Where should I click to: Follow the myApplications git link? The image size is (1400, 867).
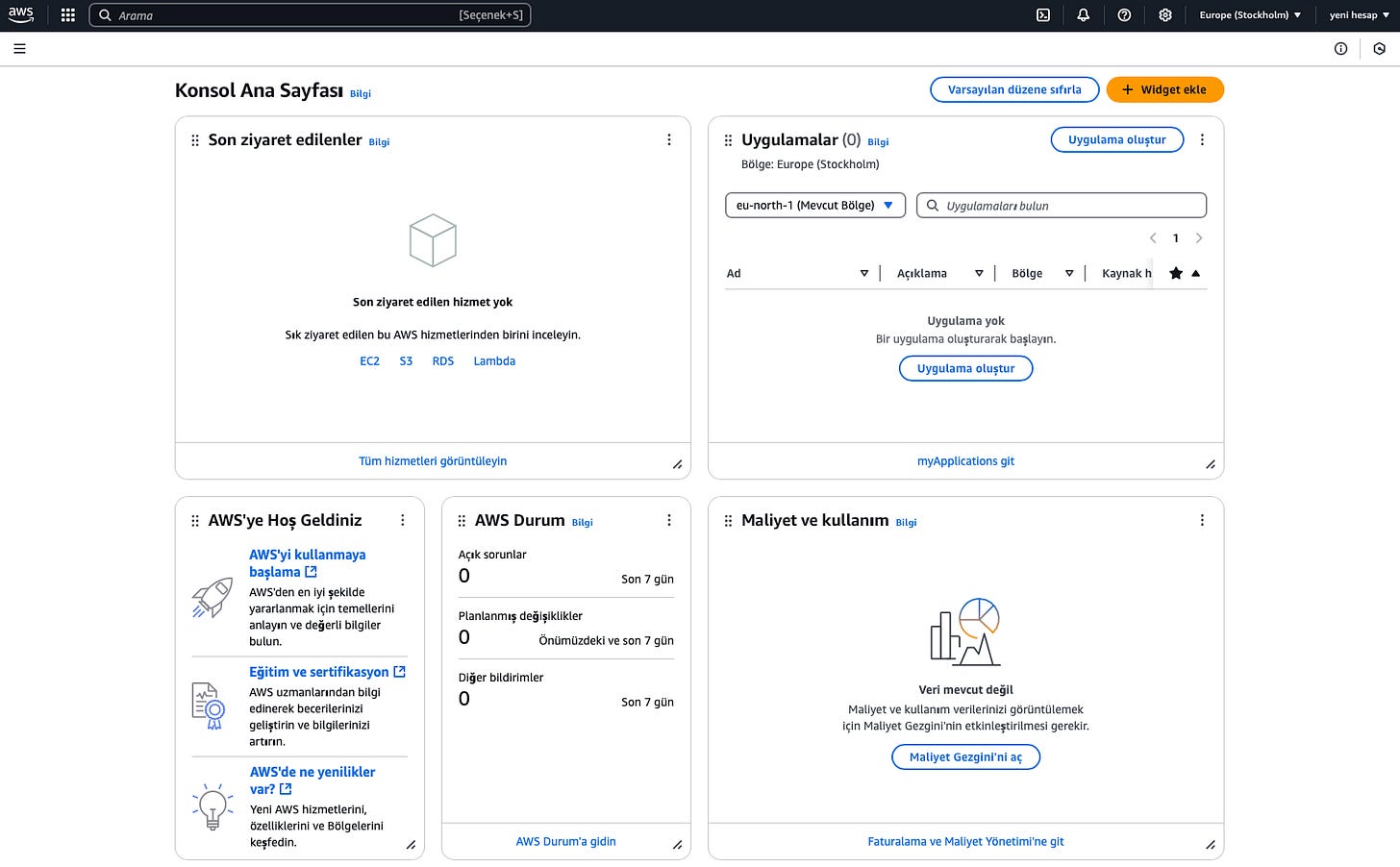click(965, 461)
